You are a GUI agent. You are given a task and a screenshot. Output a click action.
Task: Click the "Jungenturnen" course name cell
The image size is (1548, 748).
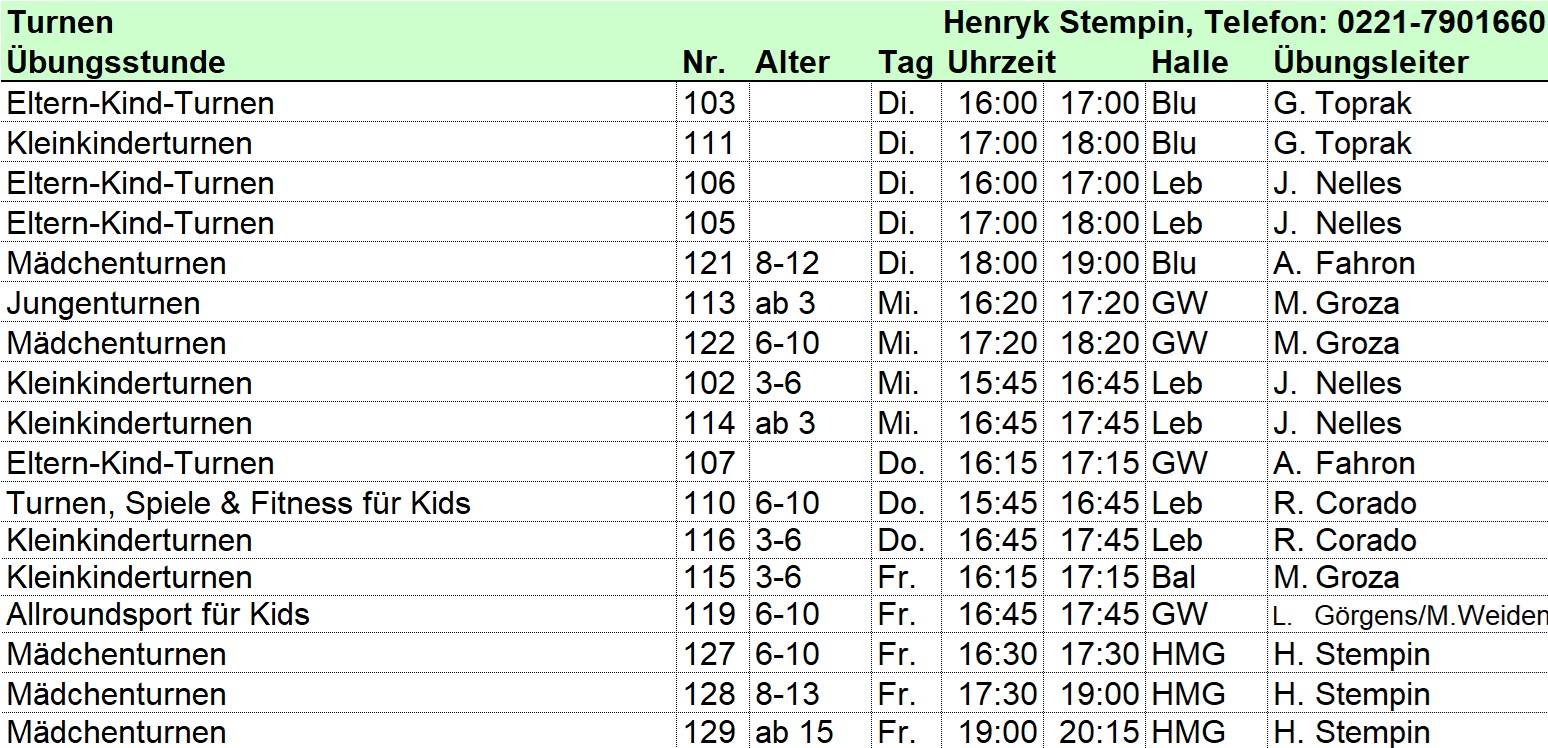point(104,303)
